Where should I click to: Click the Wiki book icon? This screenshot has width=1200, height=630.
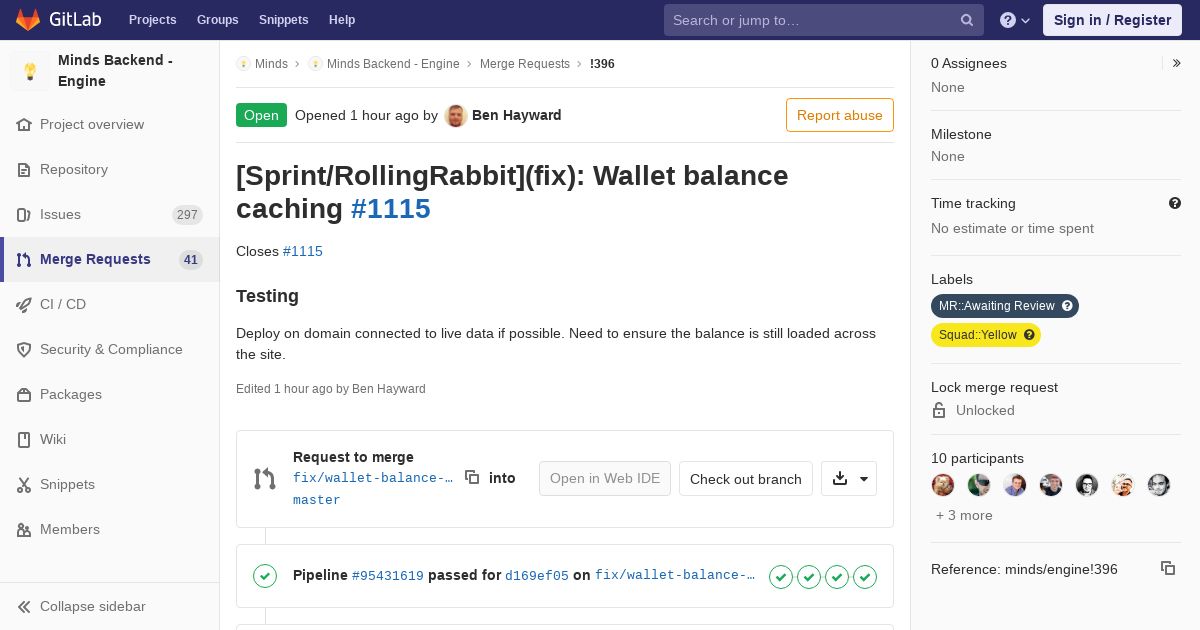point(24,440)
